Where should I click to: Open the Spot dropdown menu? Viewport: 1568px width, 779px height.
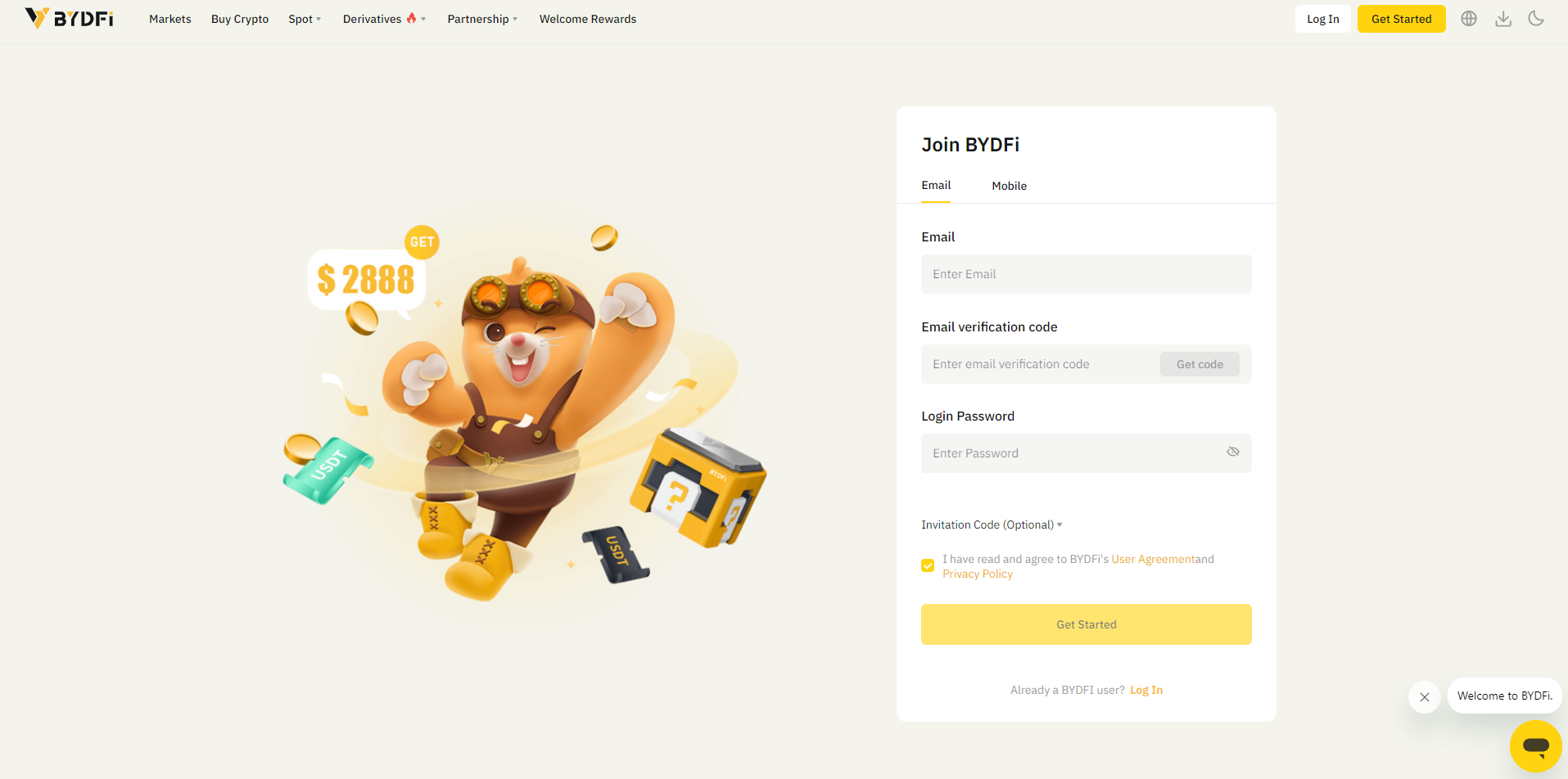[305, 19]
